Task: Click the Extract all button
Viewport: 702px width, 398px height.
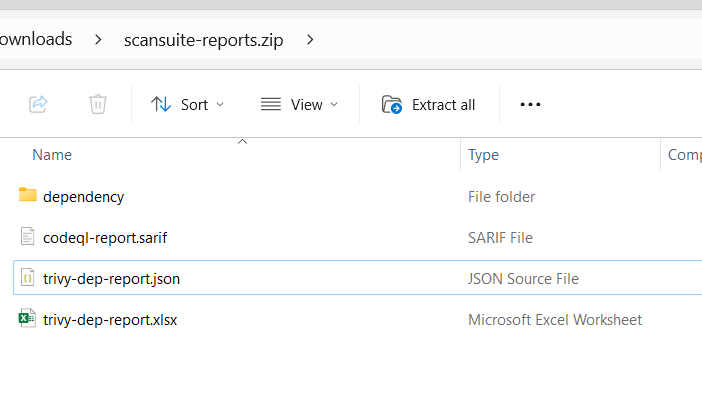Action: coord(428,105)
